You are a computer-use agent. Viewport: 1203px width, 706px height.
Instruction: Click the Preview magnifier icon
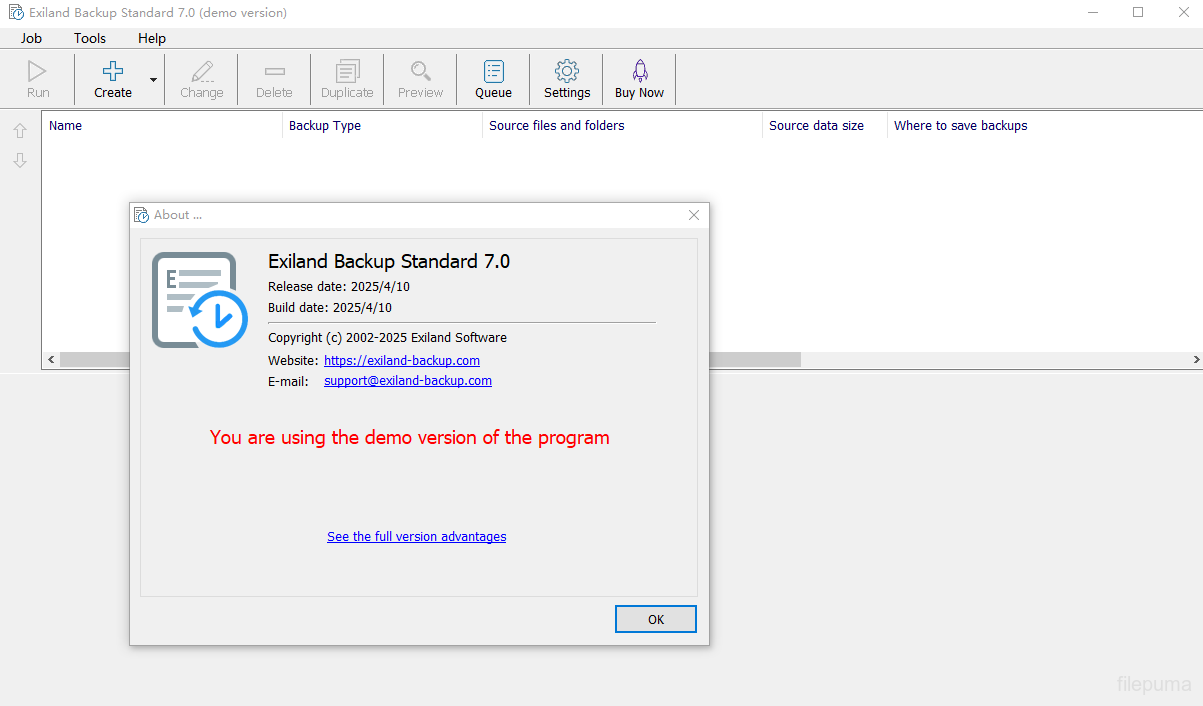[x=420, y=71]
